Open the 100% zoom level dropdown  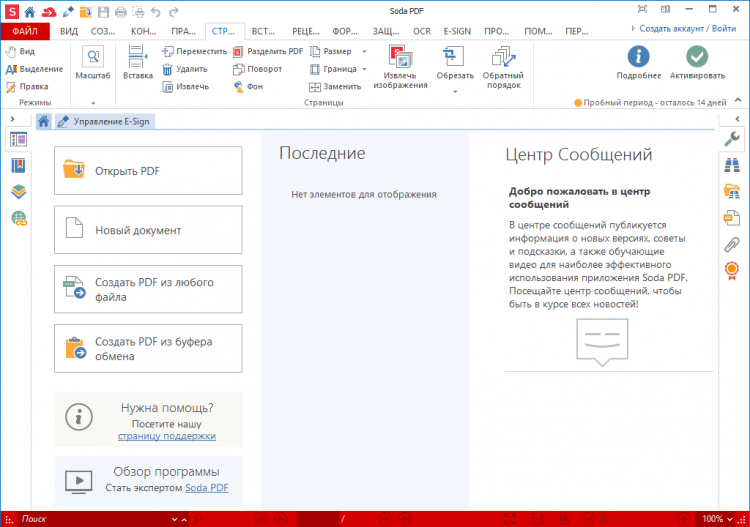tap(717, 519)
